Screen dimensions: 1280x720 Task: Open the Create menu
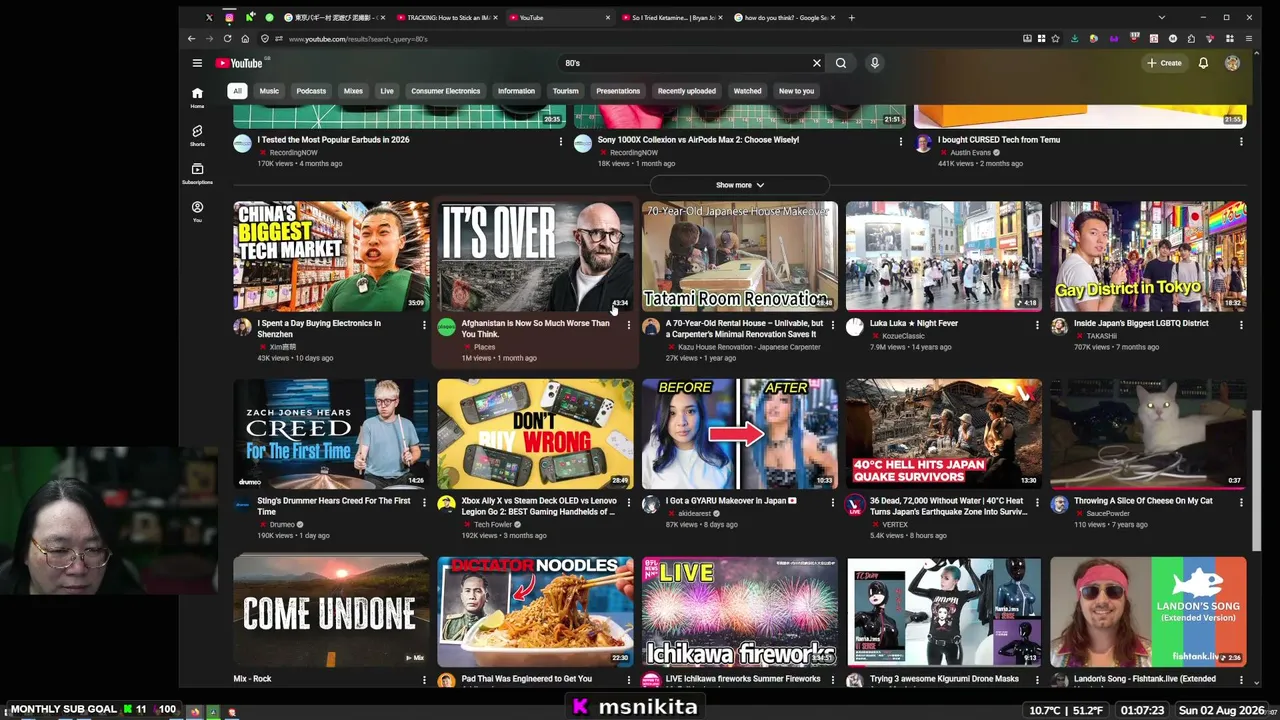[1165, 63]
